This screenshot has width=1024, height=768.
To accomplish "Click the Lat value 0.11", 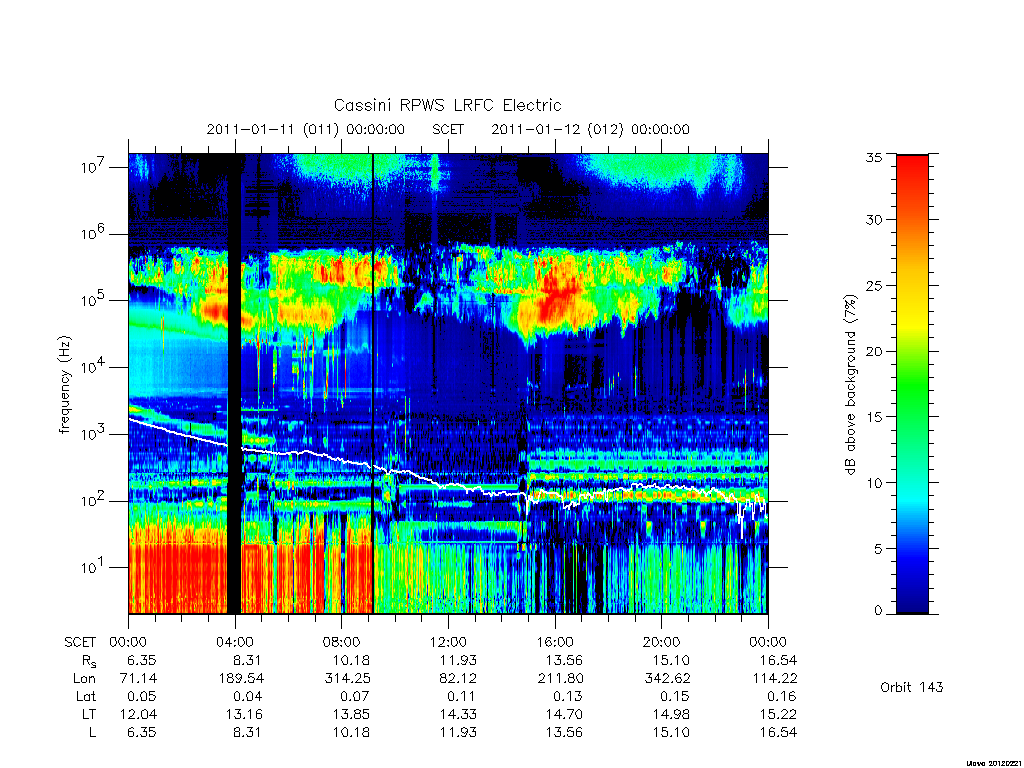I will (462, 696).
